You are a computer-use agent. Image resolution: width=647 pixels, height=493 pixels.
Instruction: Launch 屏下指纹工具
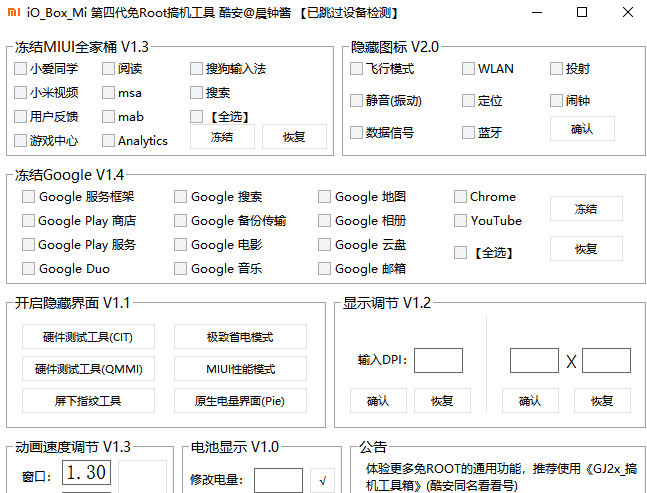tap(88, 401)
